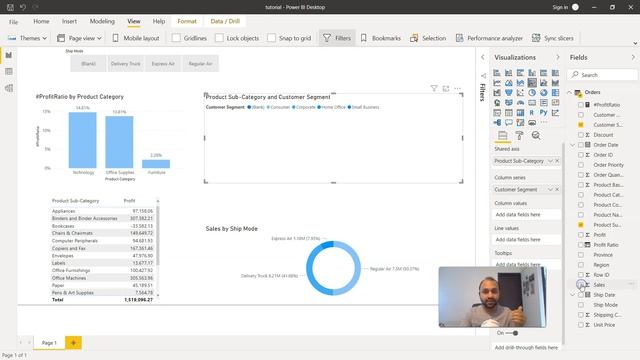640x360 pixels.
Task: Select the matrix visualization
Action: 520,113
